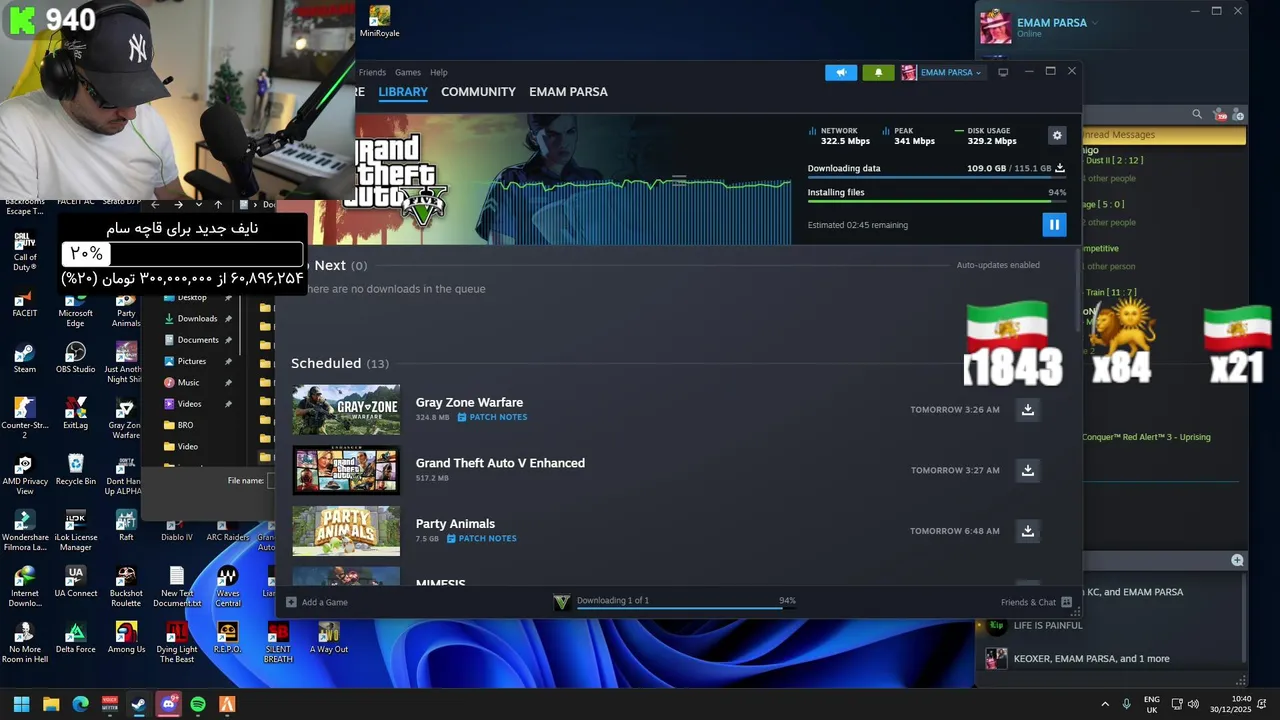Search friends using the magnifier icon
Image resolution: width=1280 pixels, height=720 pixels.
pos(1197,114)
